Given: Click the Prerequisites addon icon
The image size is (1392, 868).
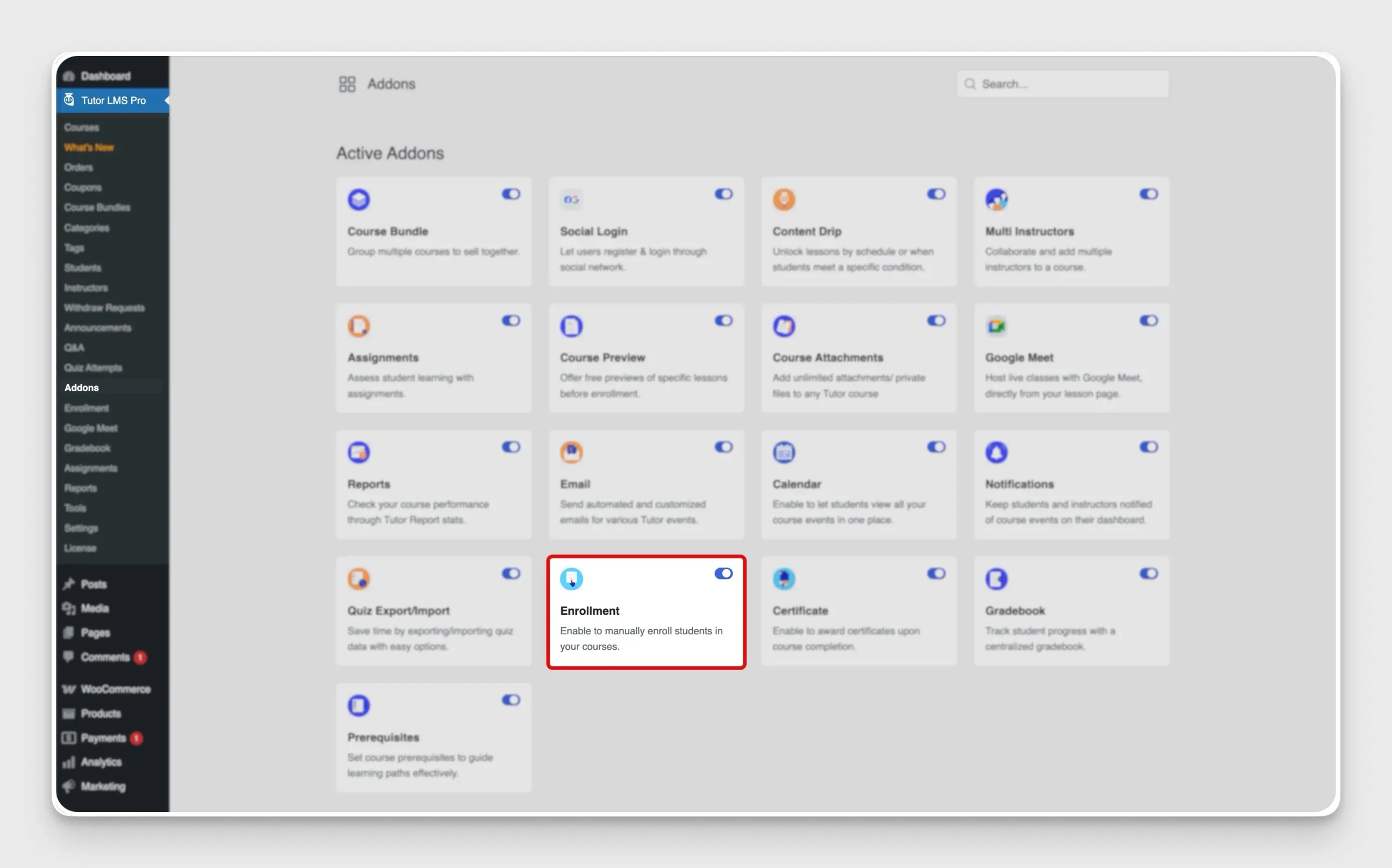Looking at the screenshot, I should (x=358, y=705).
